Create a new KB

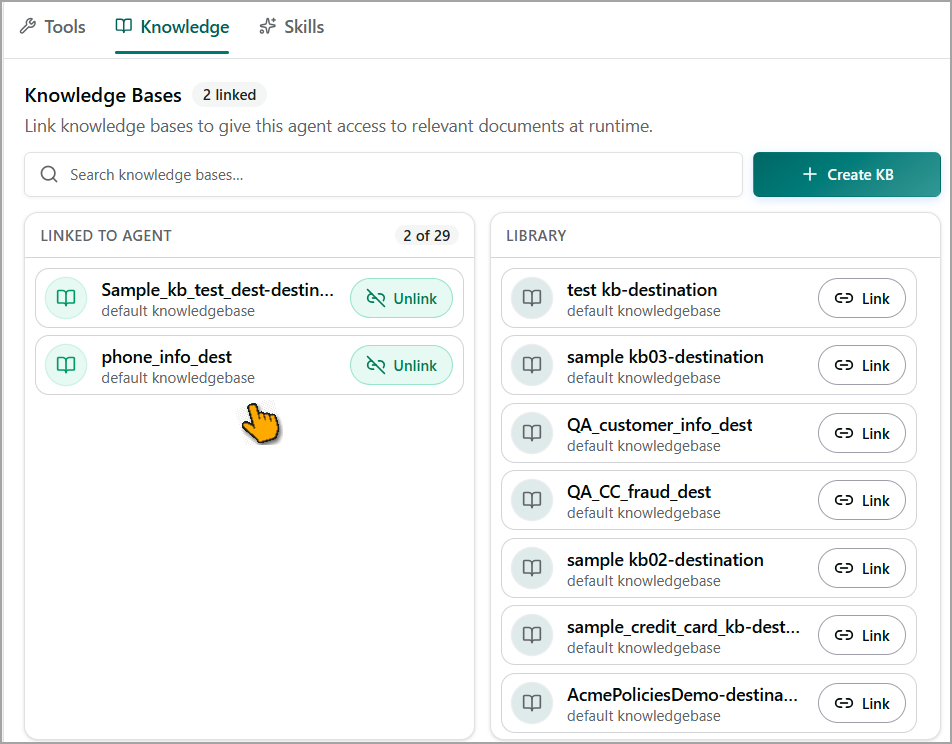[847, 175]
